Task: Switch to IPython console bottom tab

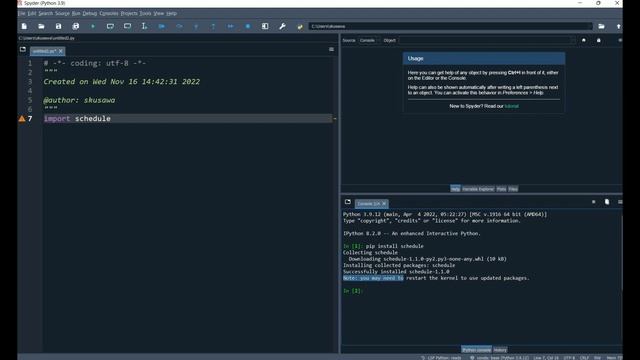Action: (x=476, y=350)
